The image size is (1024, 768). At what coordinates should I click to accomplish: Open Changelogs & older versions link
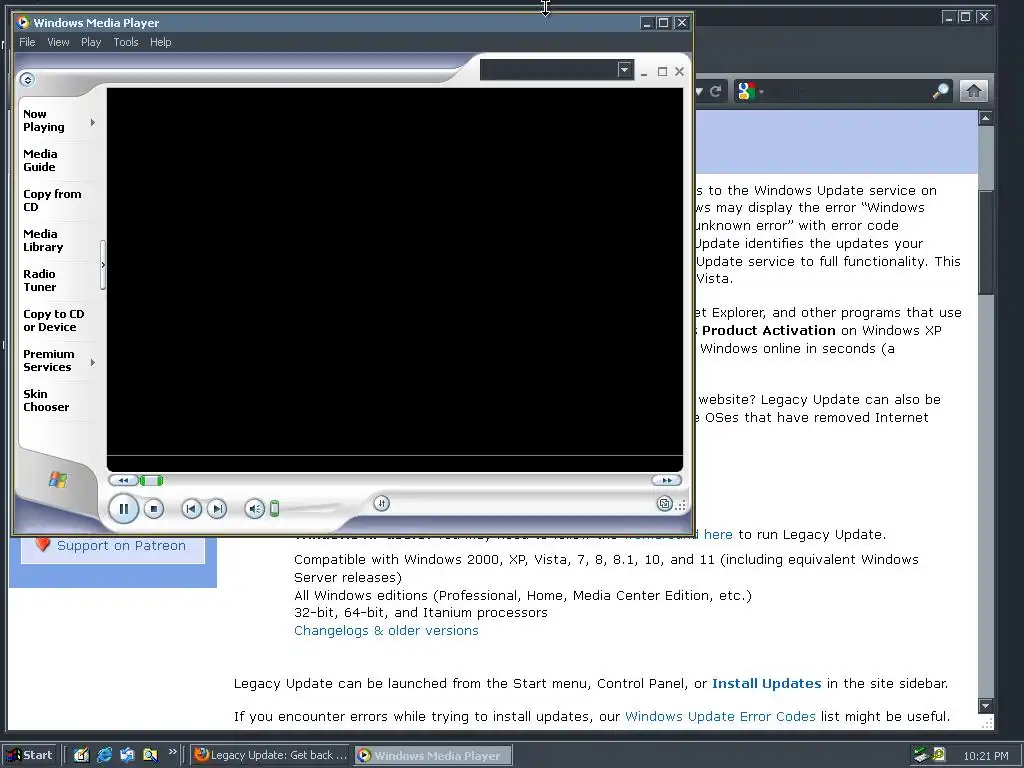(x=386, y=630)
